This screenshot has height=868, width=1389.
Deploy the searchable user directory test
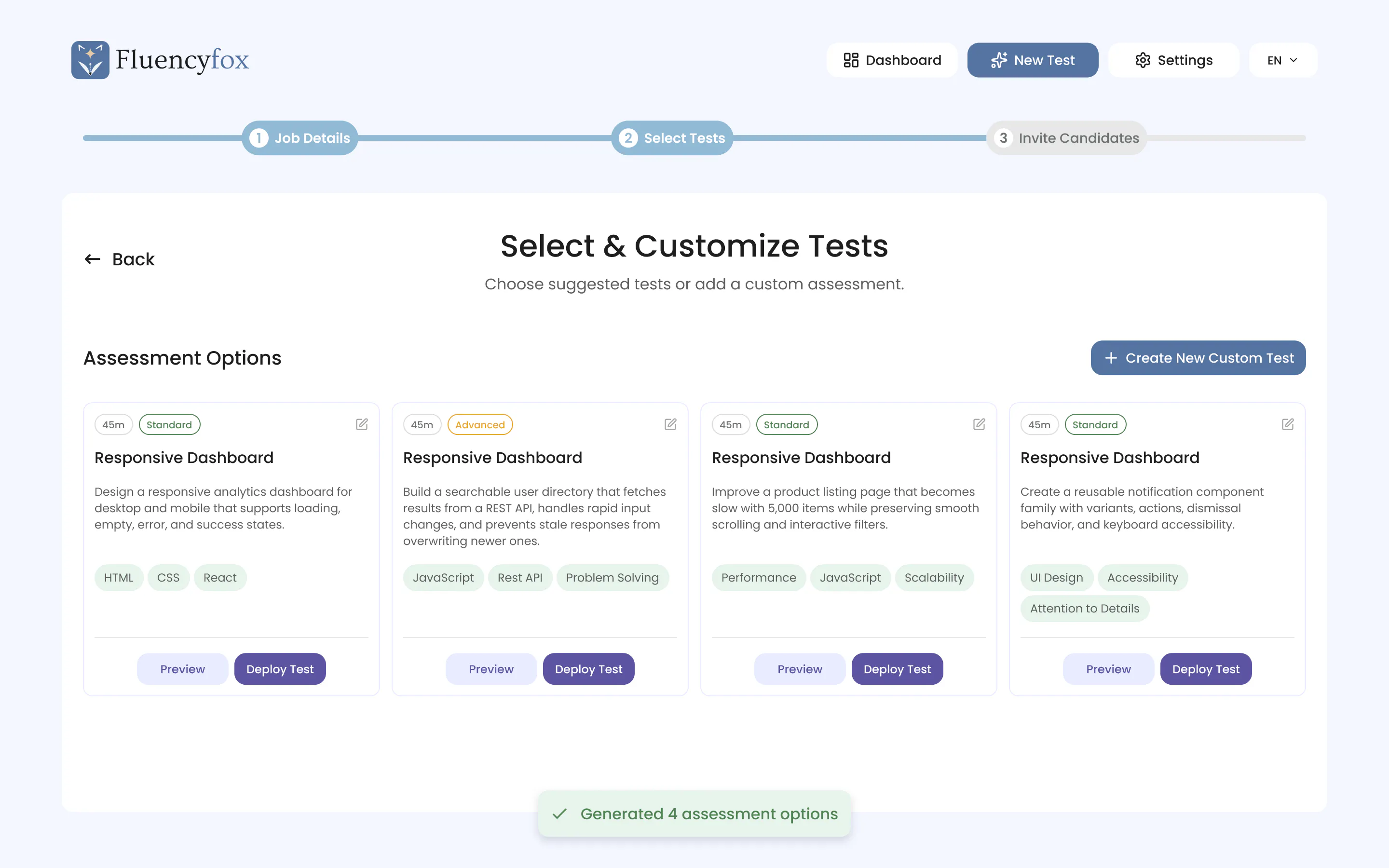589,669
